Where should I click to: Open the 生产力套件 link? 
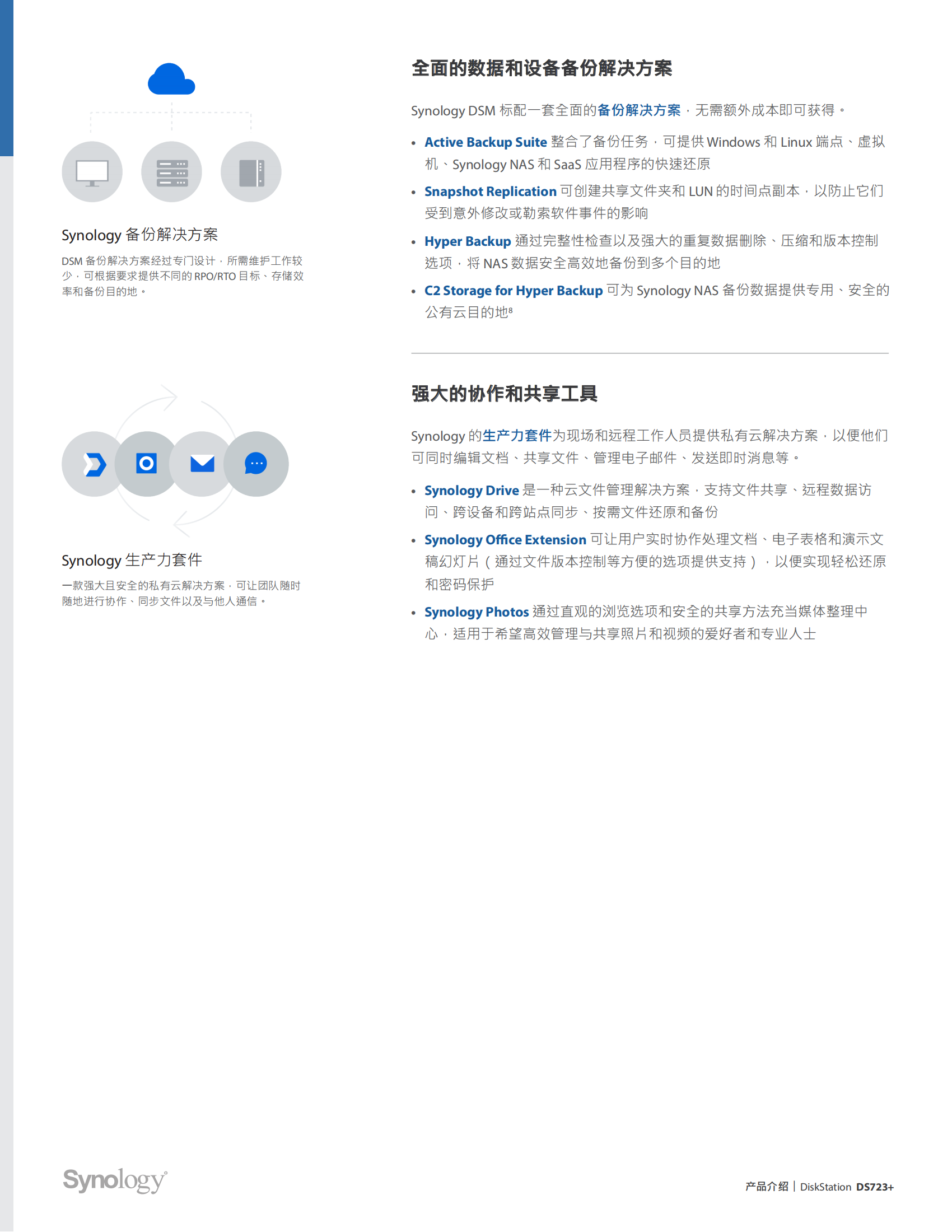point(517,436)
